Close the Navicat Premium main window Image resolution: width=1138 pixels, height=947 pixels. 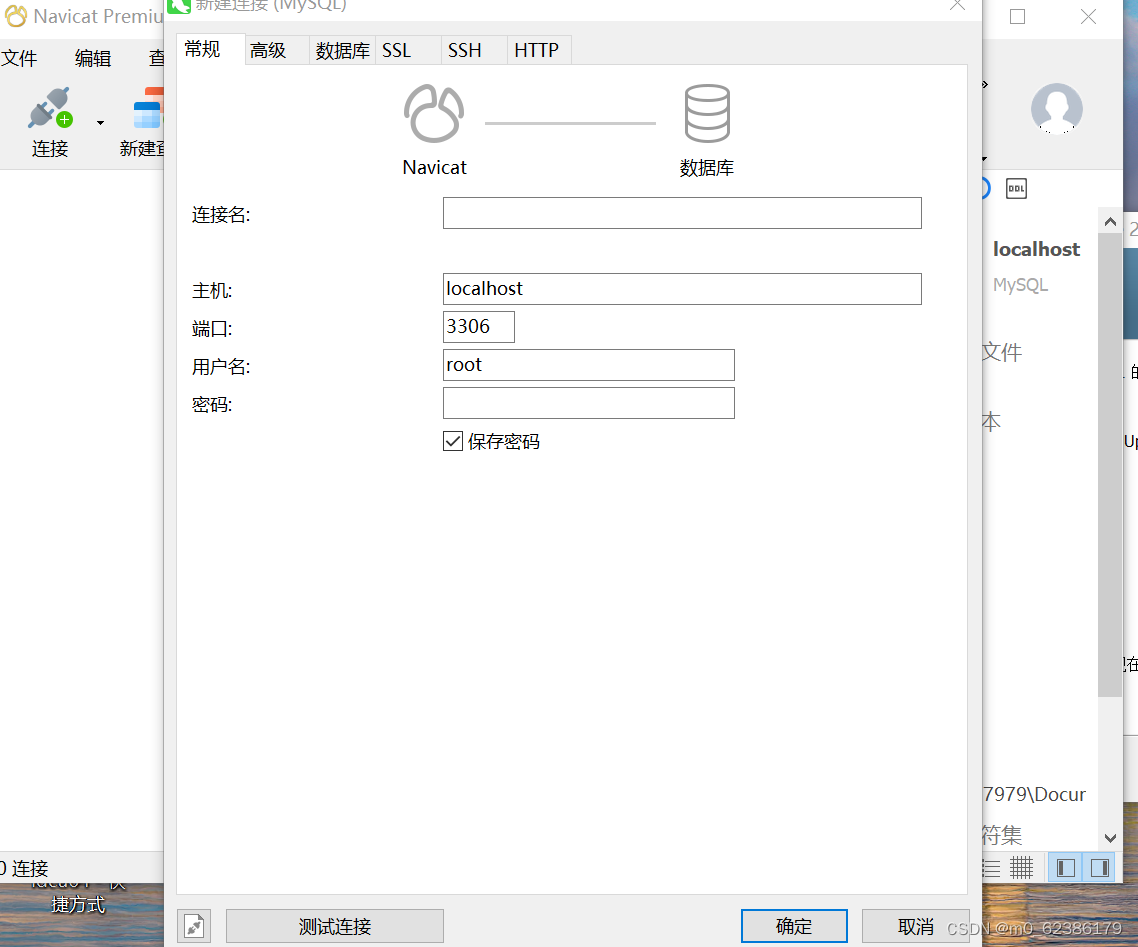[1088, 16]
